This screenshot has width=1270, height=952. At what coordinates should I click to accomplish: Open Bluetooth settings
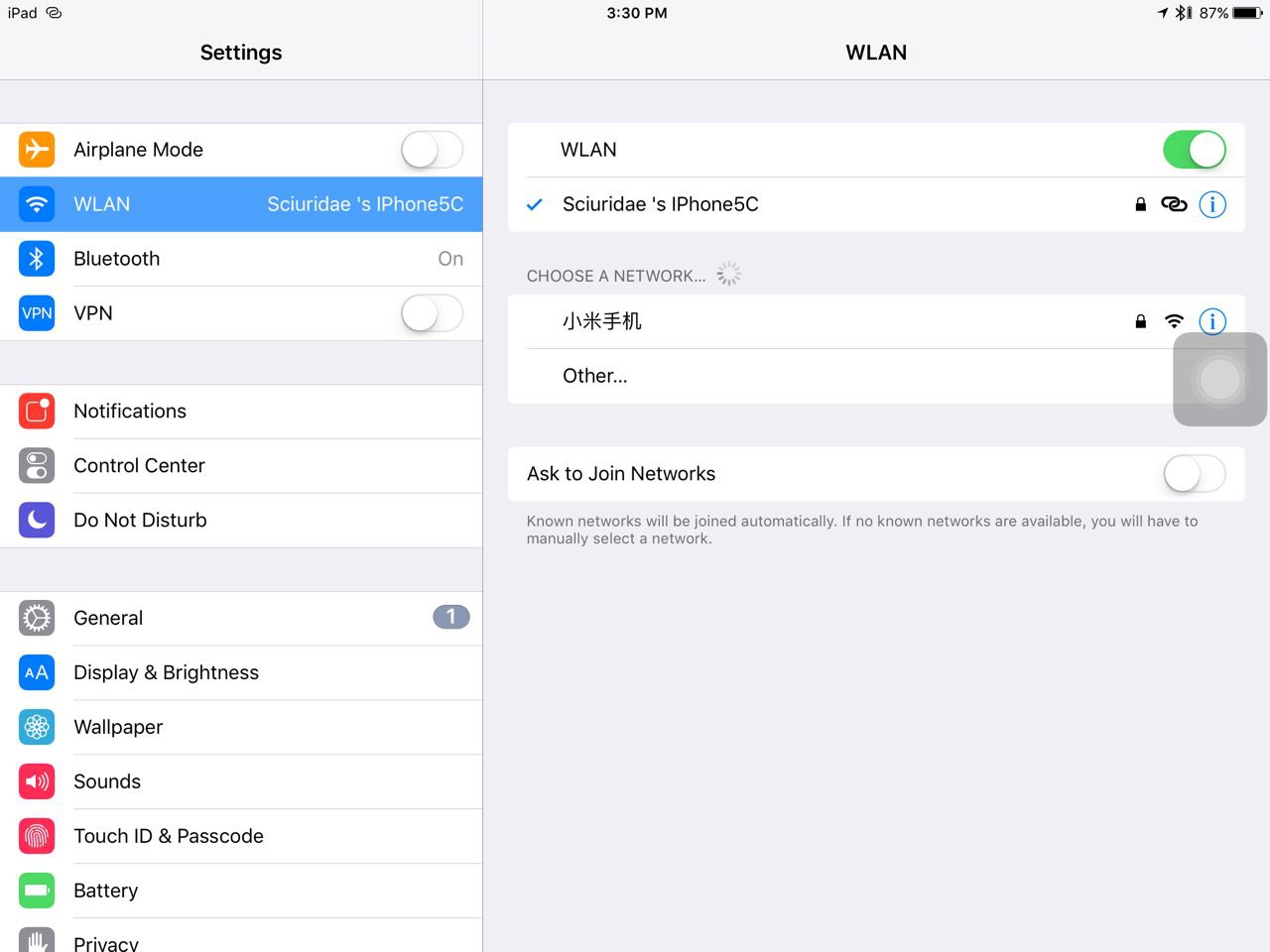tap(241, 259)
